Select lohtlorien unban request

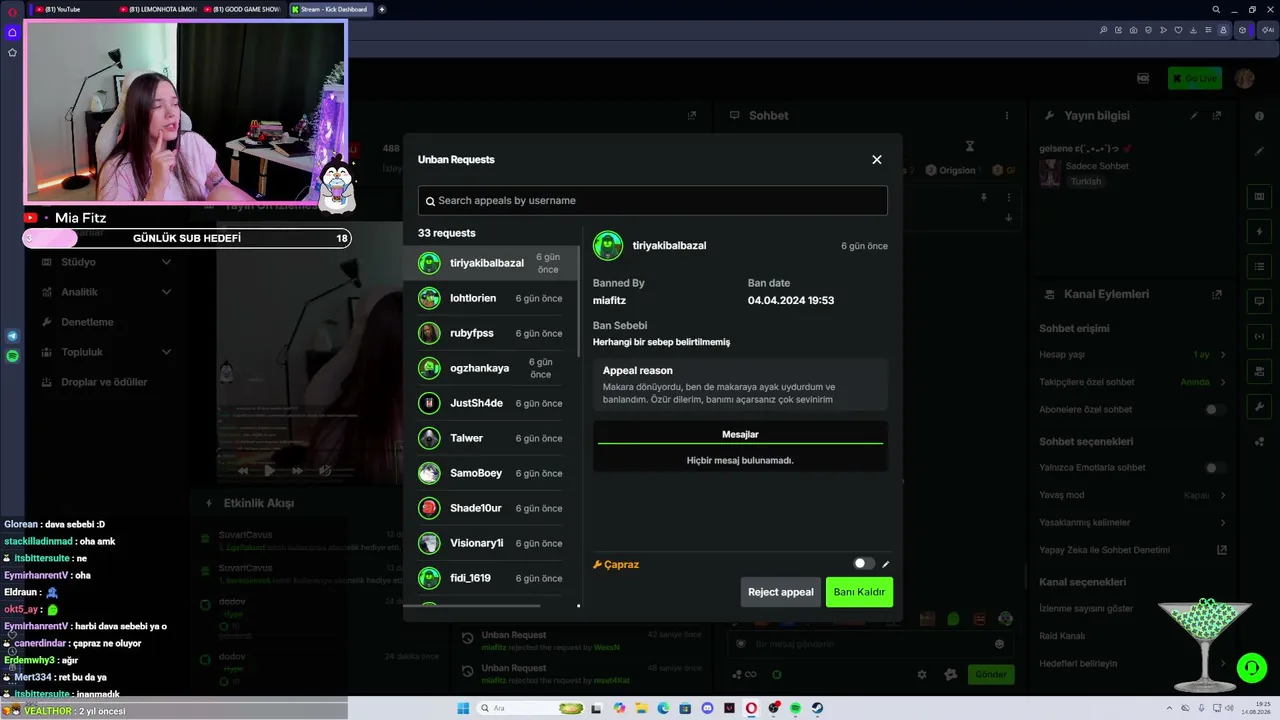point(490,298)
